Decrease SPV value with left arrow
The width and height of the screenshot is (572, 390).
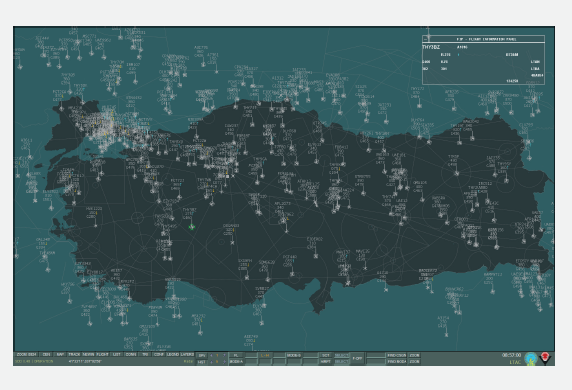[x=211, y=355]
